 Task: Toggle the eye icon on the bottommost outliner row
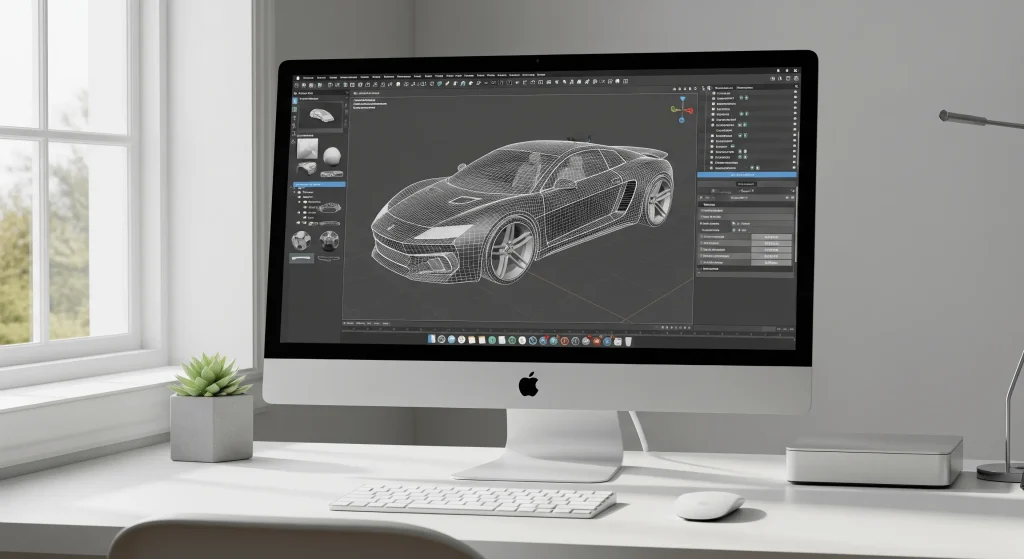point(795,168)
